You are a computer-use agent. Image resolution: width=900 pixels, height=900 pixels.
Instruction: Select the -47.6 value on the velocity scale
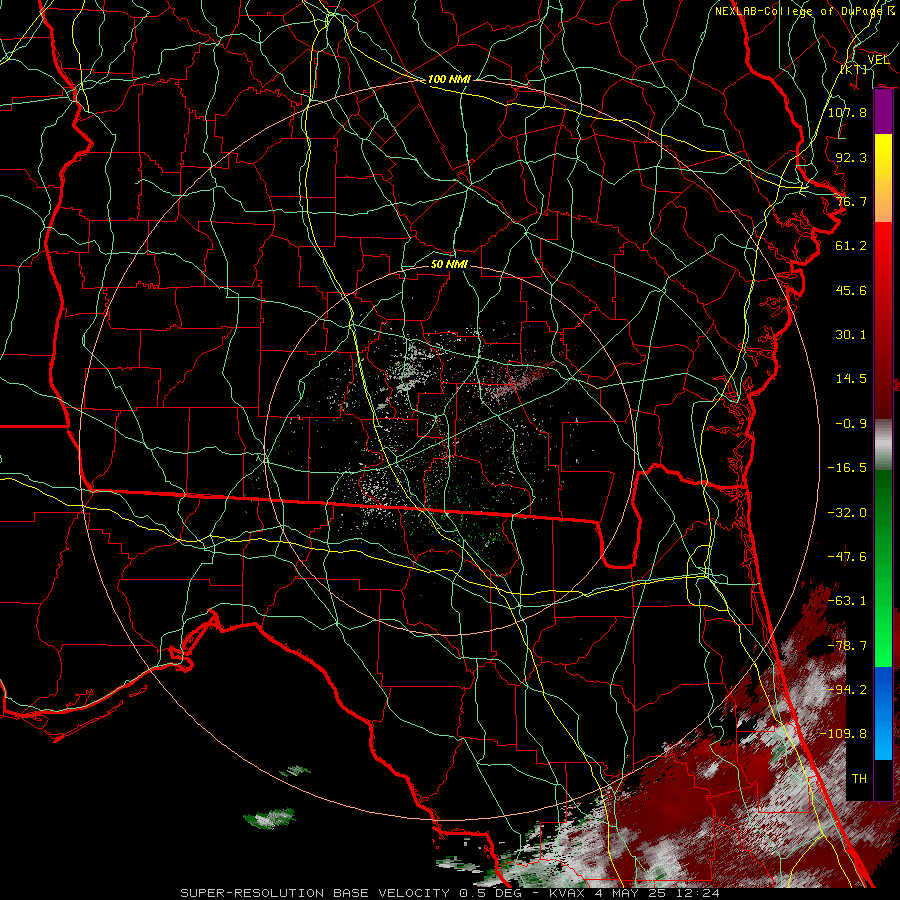pyautogui.click(x=847, y=557)
